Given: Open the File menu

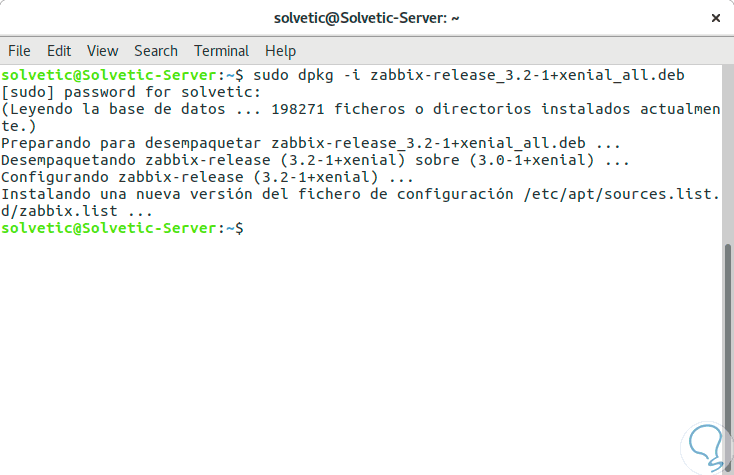Looking at the screenshot, I should click(19, 50).
